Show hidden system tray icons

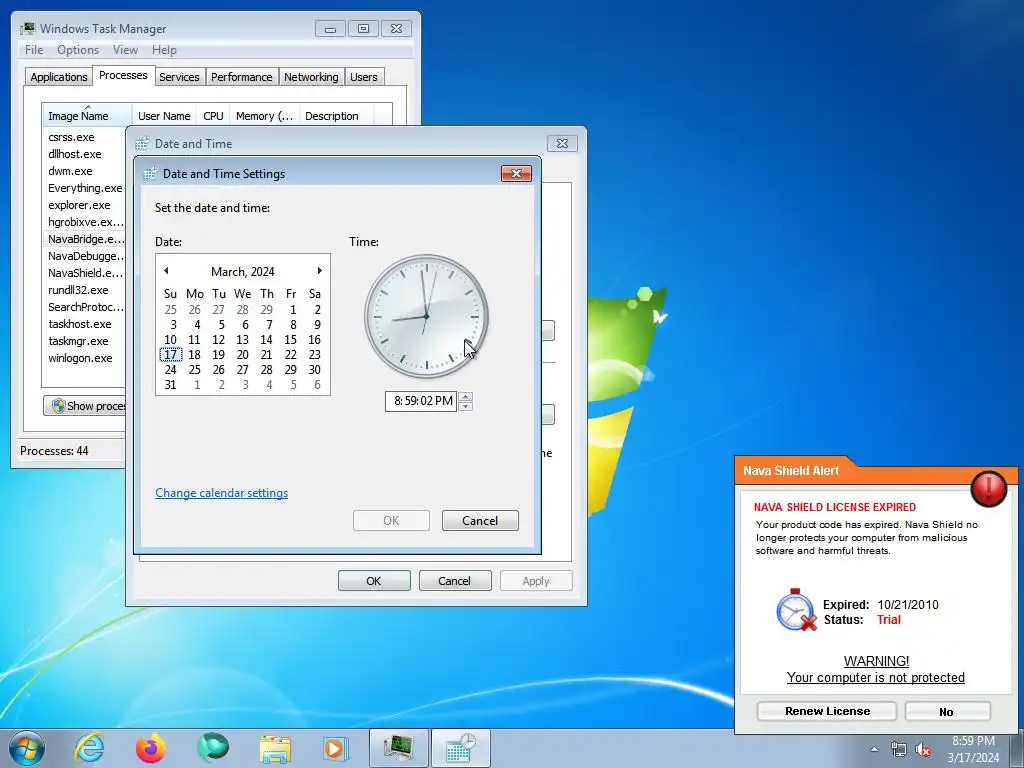(x=874, y=750)
